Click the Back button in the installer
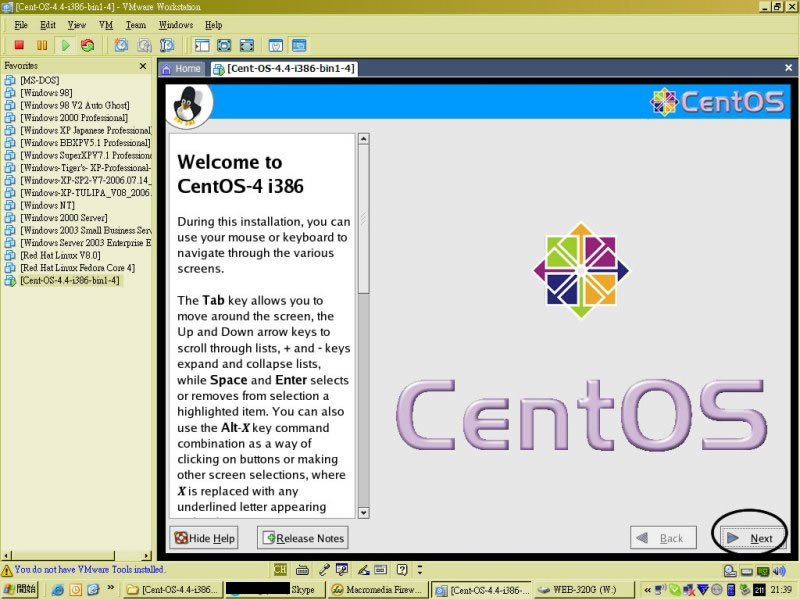Screen dimensions: 800x600 pyautogui.click(x=663, y=538)
